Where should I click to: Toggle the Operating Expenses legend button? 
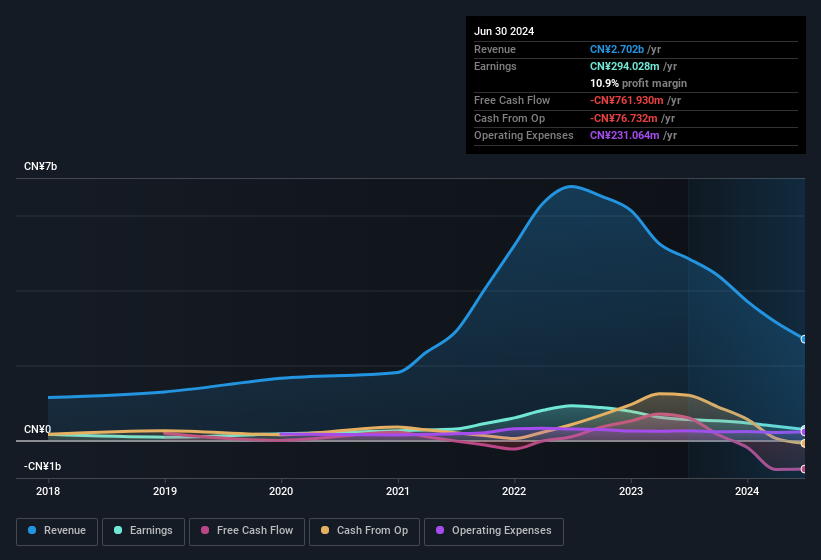pos(494,531)
